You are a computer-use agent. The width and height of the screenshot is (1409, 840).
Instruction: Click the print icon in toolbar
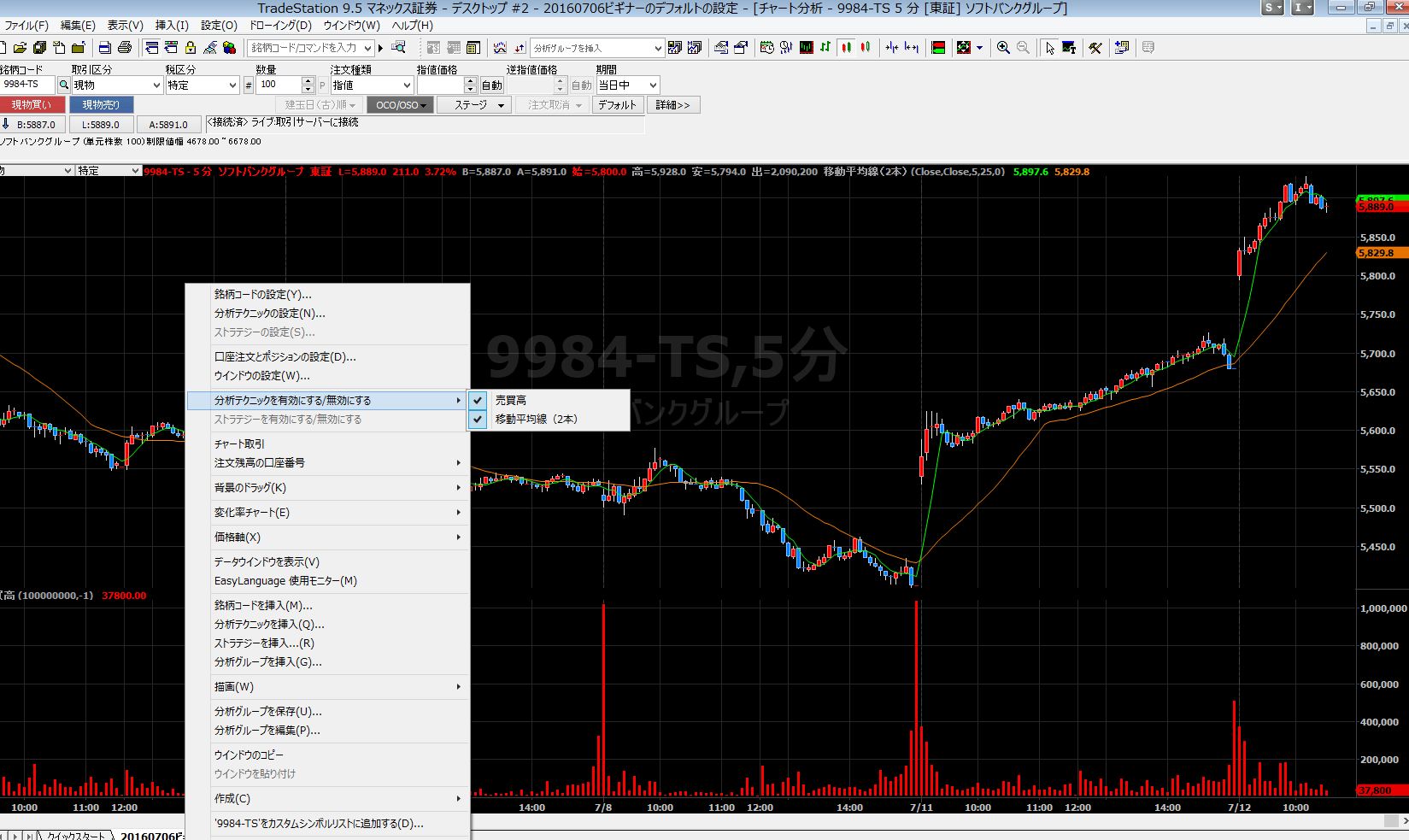point(125,48)
